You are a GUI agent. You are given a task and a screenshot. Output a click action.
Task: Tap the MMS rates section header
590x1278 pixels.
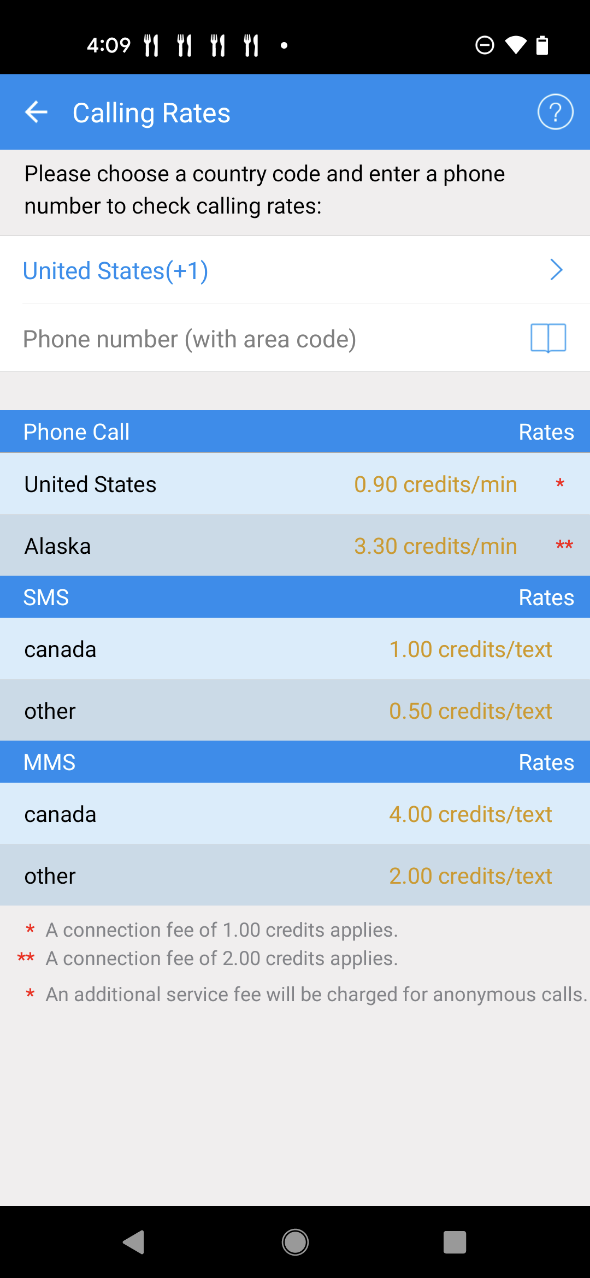(x=295, y=761)
